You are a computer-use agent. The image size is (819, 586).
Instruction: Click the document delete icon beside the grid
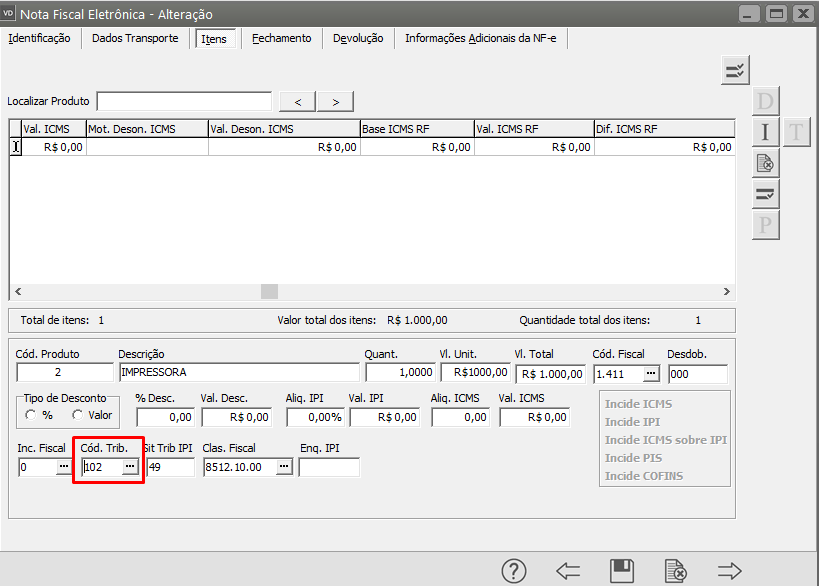tap(766, 162)
